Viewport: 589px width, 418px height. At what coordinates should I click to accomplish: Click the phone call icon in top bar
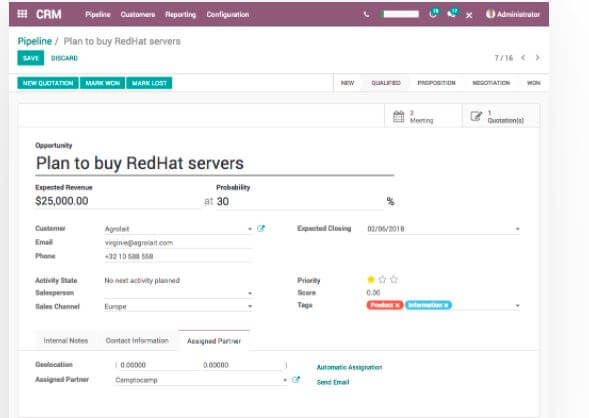point(367,15)
